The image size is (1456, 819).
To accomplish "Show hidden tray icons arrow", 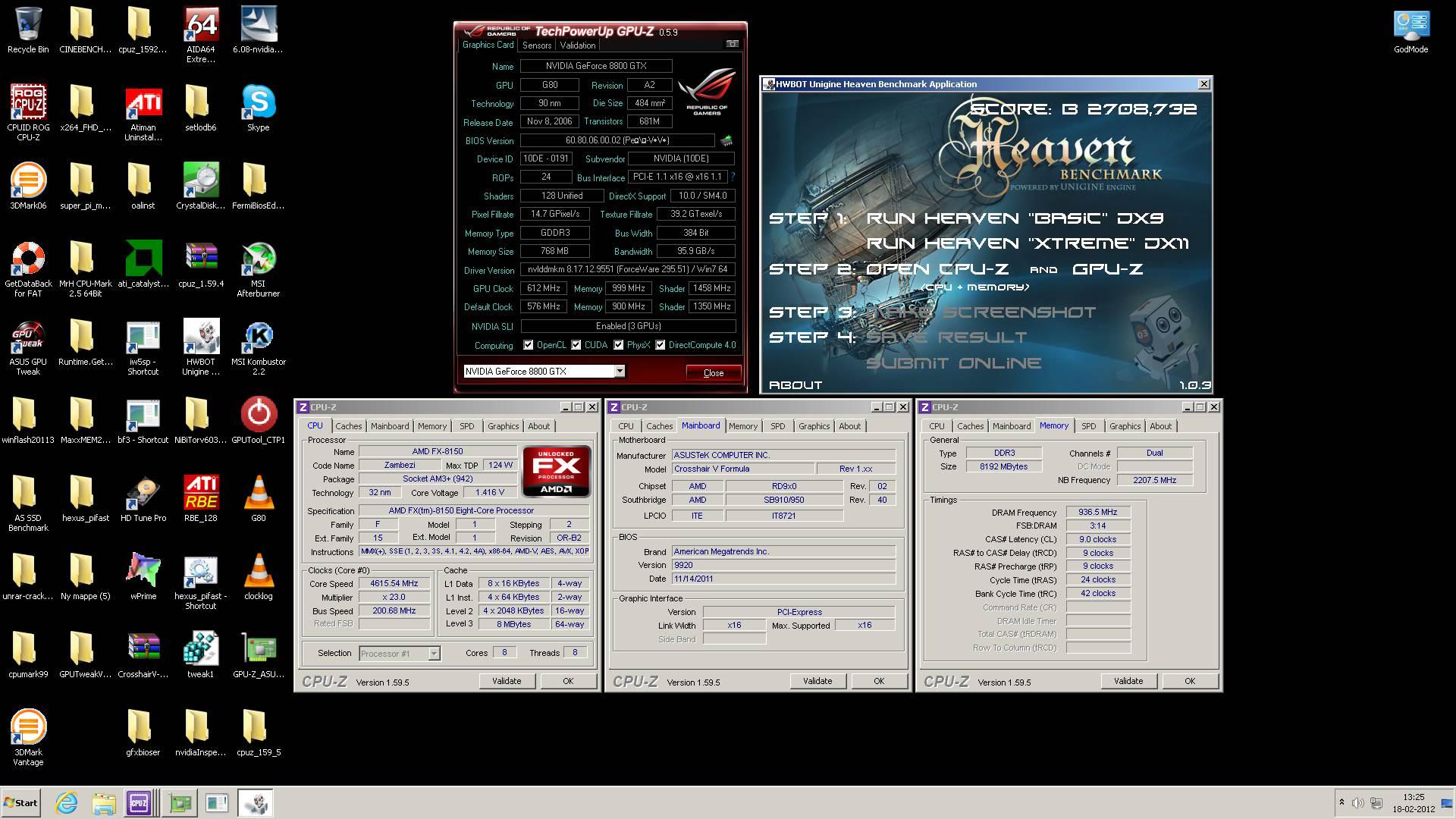I will 1341,802.
